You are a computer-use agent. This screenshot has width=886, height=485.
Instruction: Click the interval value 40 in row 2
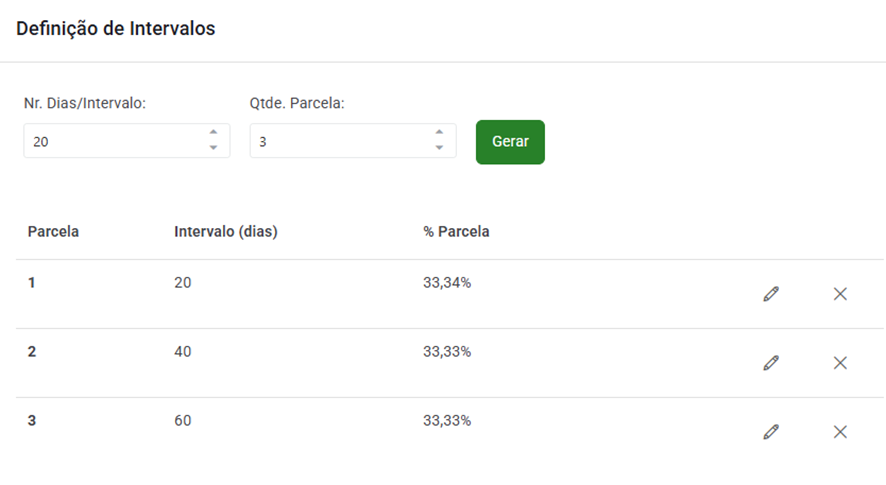point(183,352)
